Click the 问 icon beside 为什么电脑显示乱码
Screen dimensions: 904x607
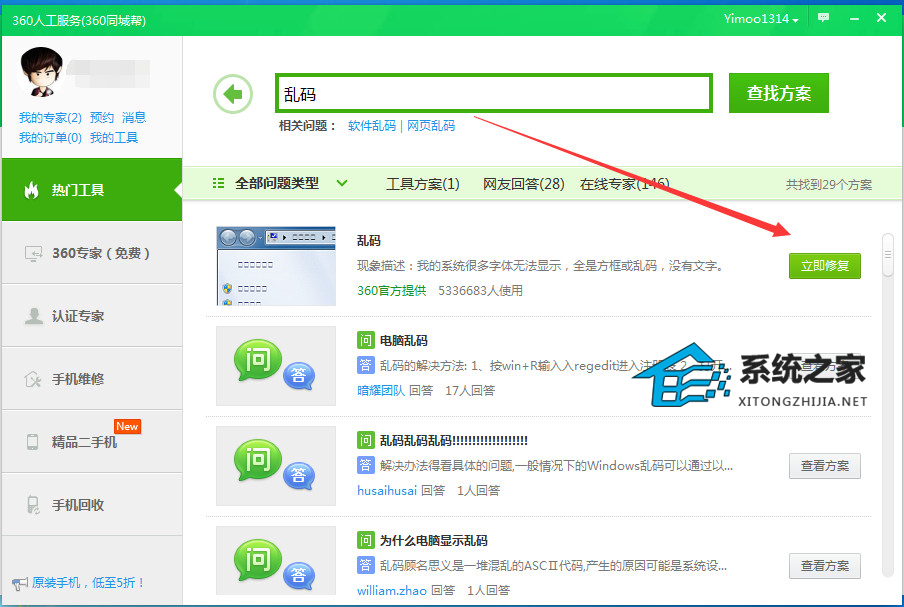tap(366, 540)
